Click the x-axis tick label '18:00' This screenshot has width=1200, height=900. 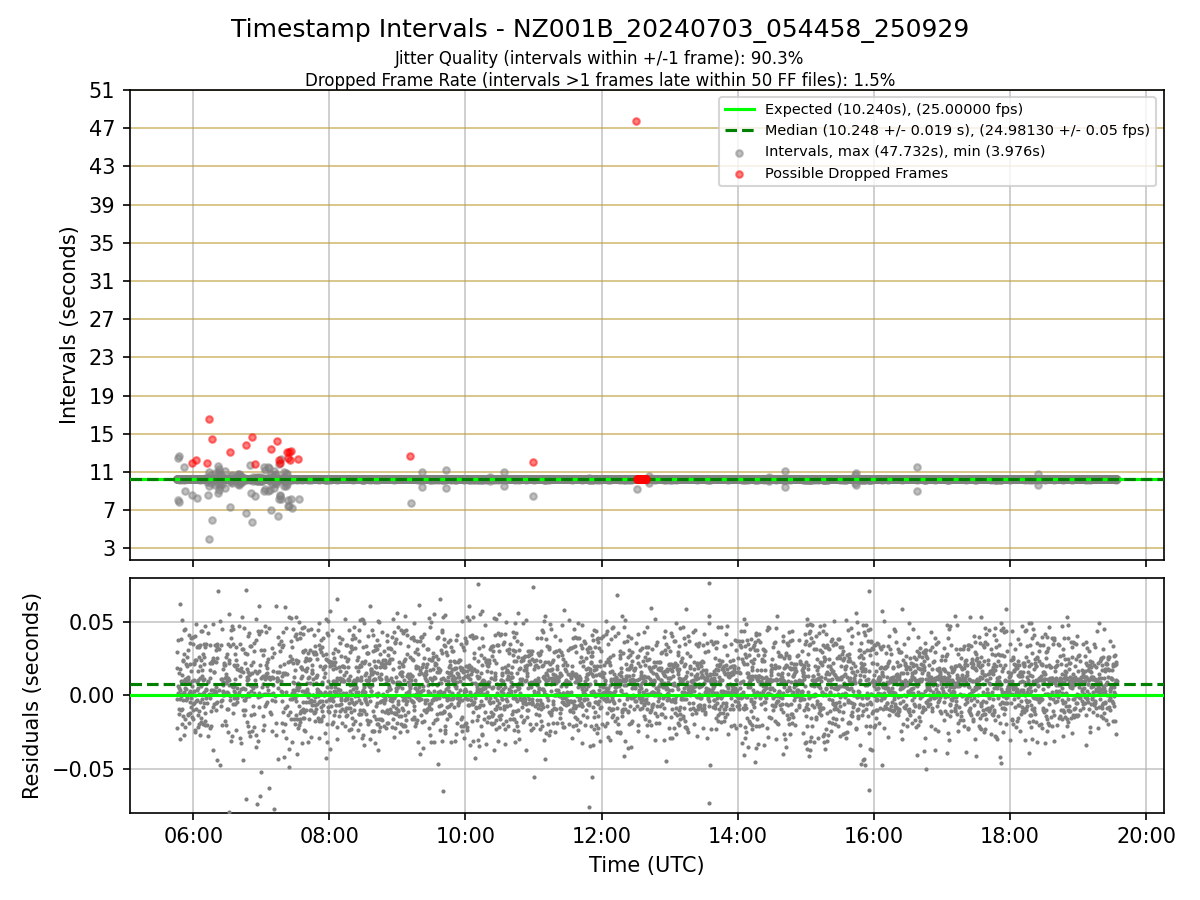click(x=1010, y=834)
